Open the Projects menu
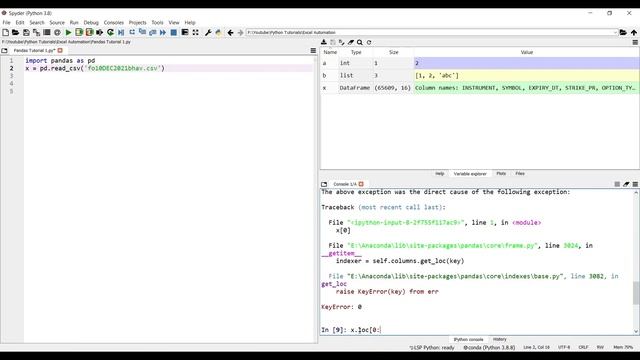 point(138,22)
